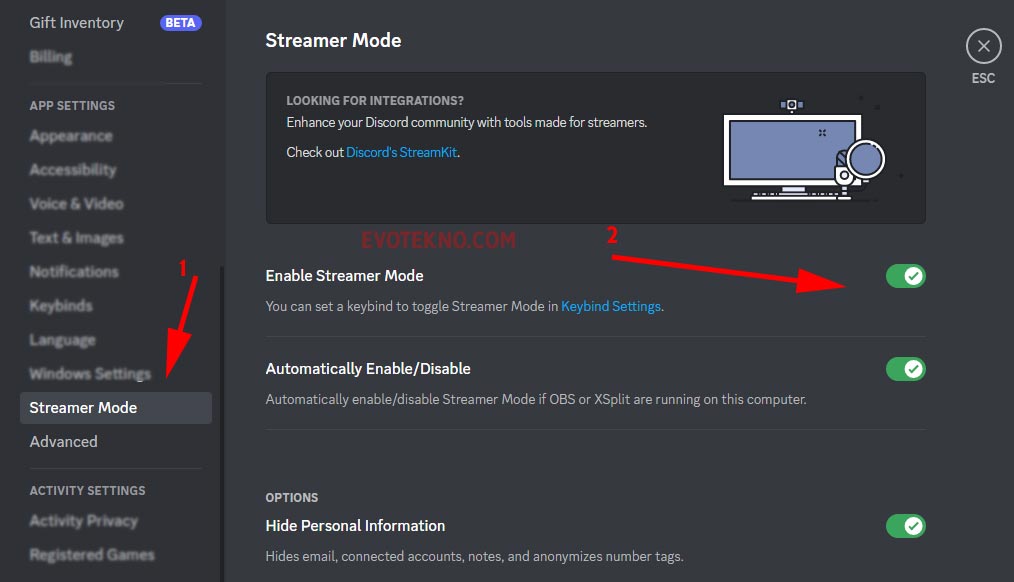The image size is (1014, 582).
Task: Open Accessibility settings
Action: point(73,169)
